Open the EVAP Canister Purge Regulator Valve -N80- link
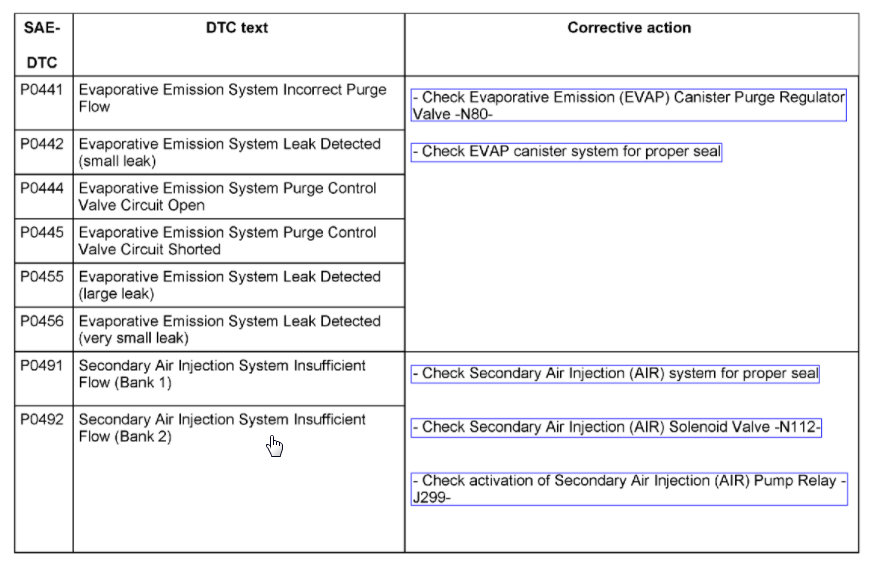Image resolution: width=872 pixels, height=576 pixels. [x=628, y=106]
